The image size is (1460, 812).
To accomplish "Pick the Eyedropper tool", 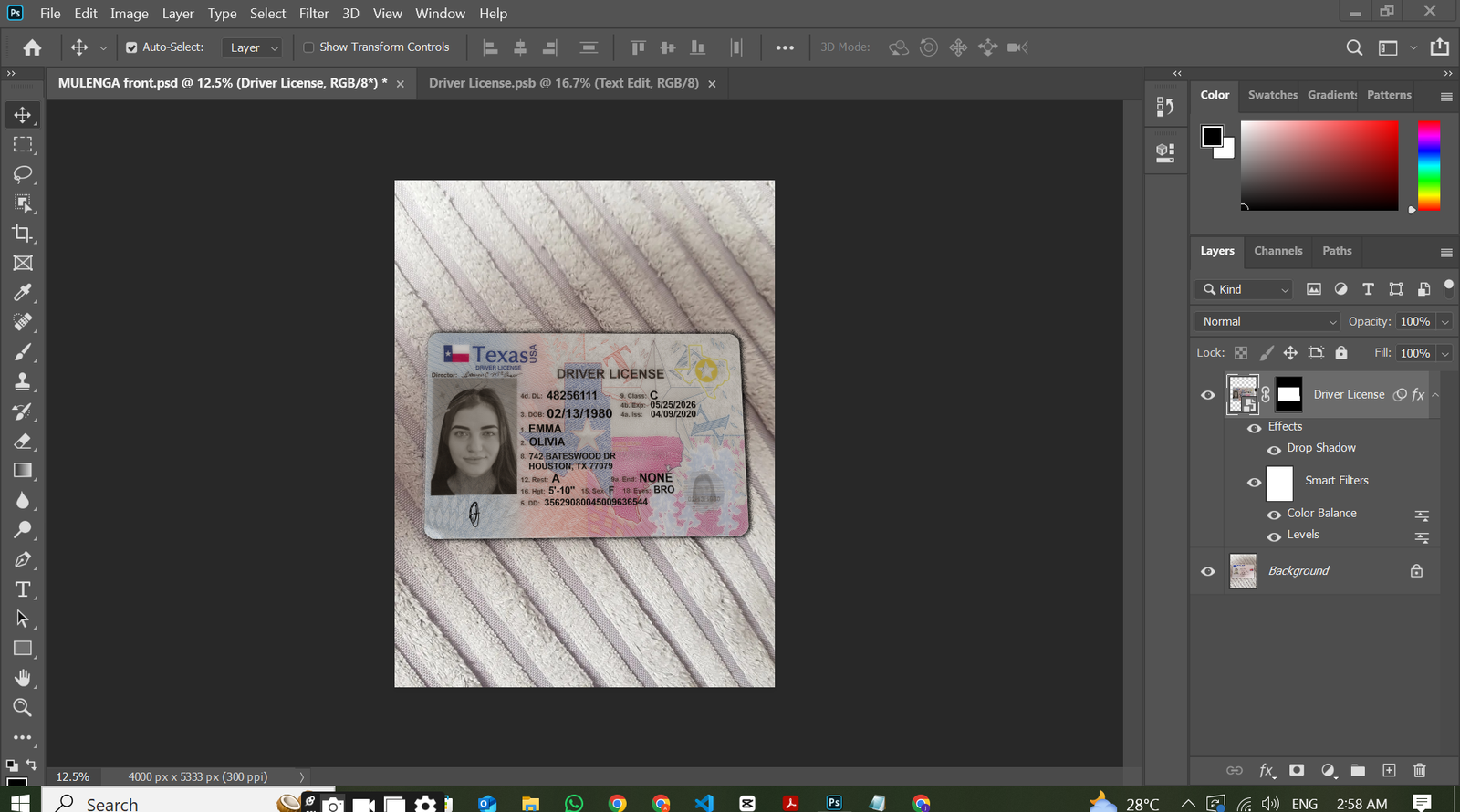I will pyautogui.click(x=23, y=293).
